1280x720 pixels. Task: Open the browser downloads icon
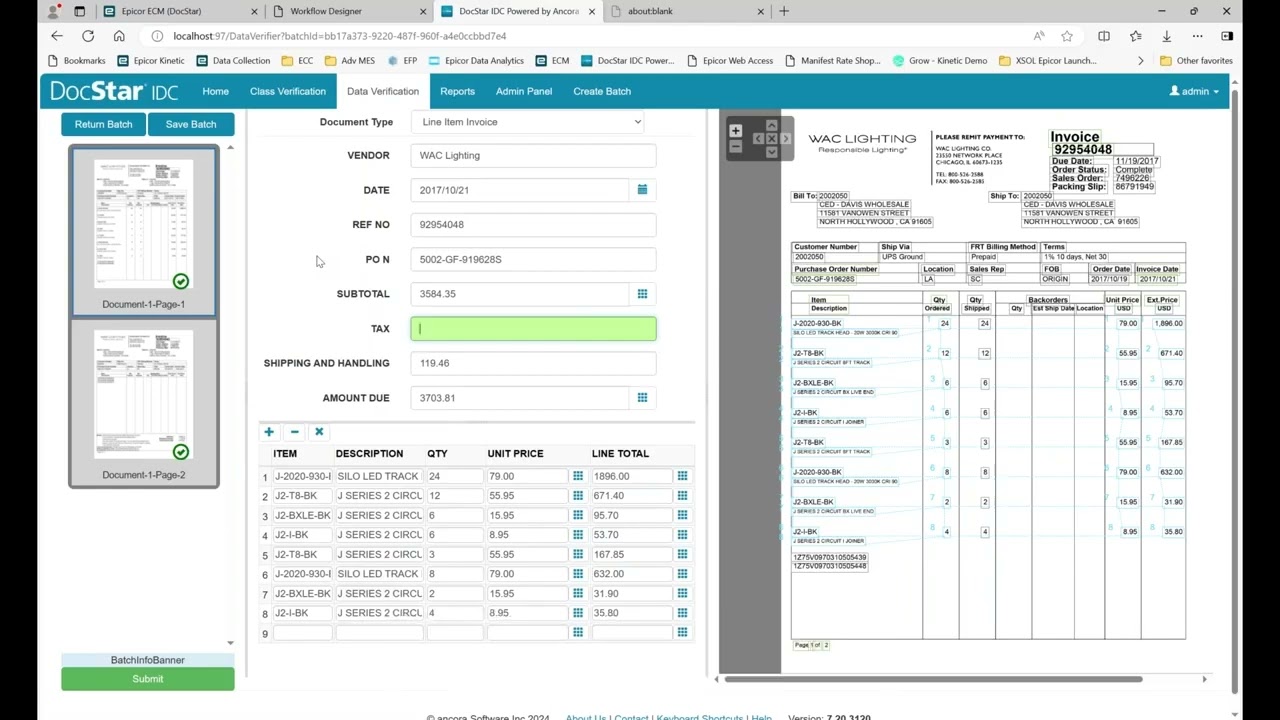coord(1166,36)
